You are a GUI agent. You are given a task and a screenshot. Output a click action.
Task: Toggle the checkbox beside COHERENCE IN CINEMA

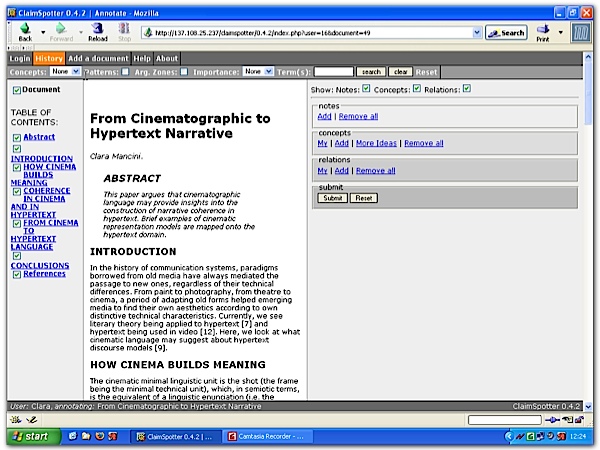(x=17, y=191)
